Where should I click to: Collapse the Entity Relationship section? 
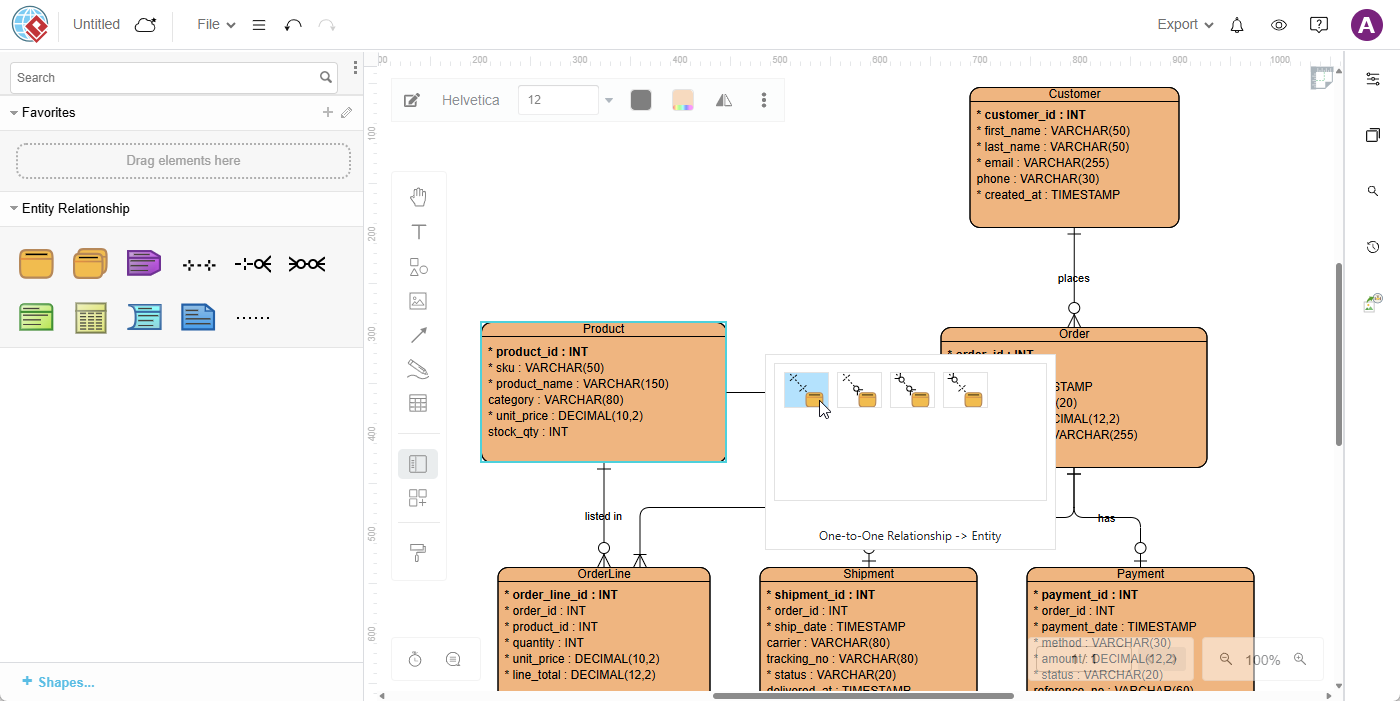(x=14, y=209)
